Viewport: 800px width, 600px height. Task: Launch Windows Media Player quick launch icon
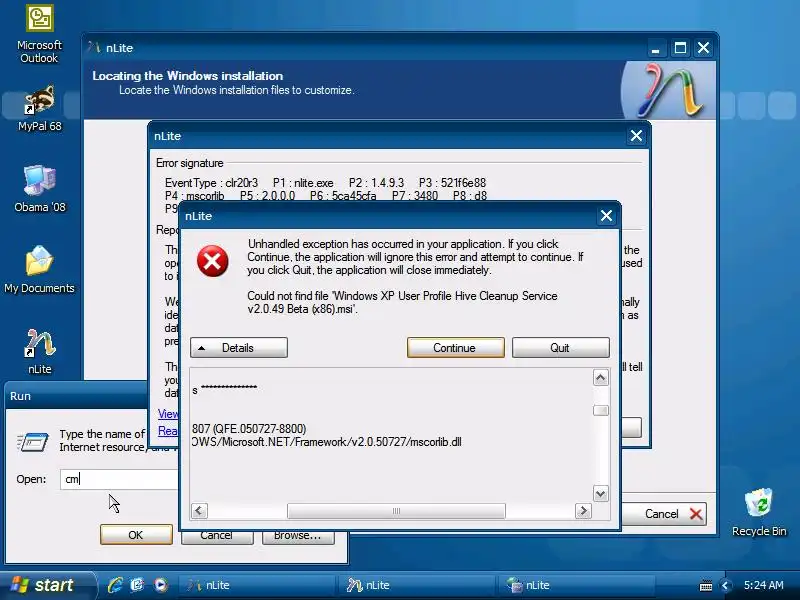(160, 585)
